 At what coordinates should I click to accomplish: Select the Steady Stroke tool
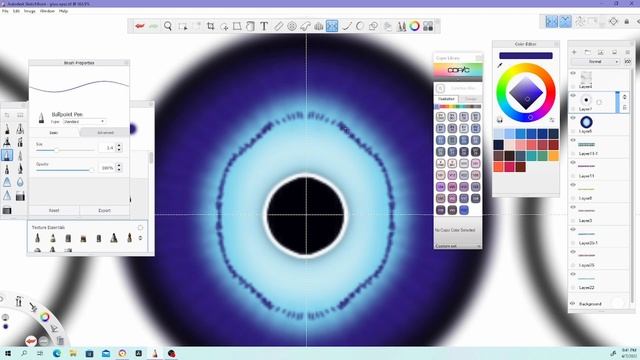pyautogui.click(x=347, y=26)
